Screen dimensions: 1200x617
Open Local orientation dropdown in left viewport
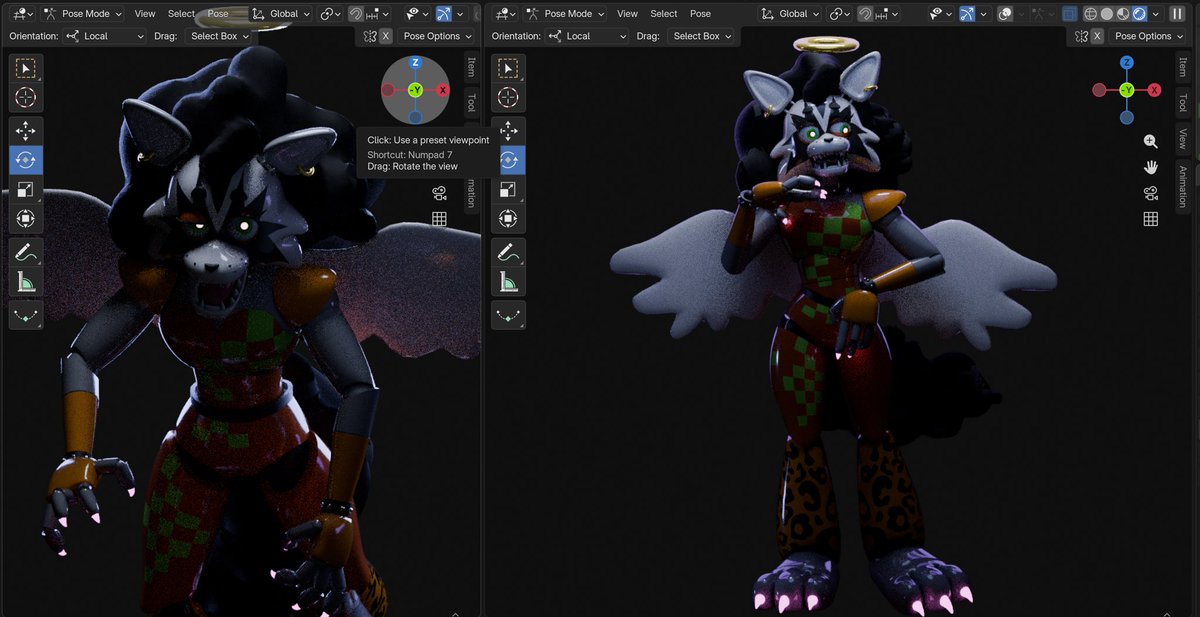tap(104, 36)
